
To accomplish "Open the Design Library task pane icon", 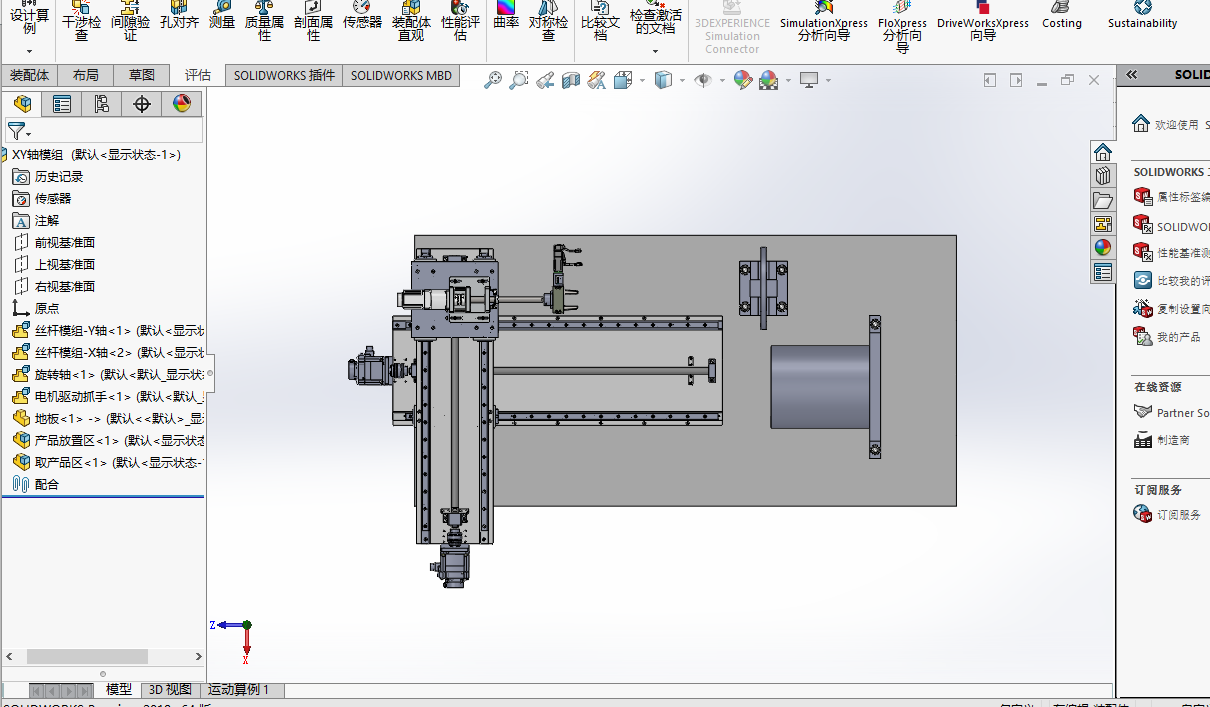I will coord(1103,176).
